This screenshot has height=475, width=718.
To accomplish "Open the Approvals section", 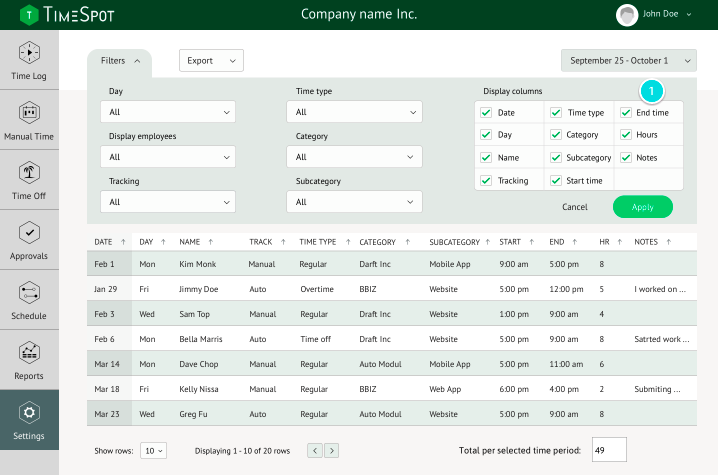I will [x=29, y=240].
